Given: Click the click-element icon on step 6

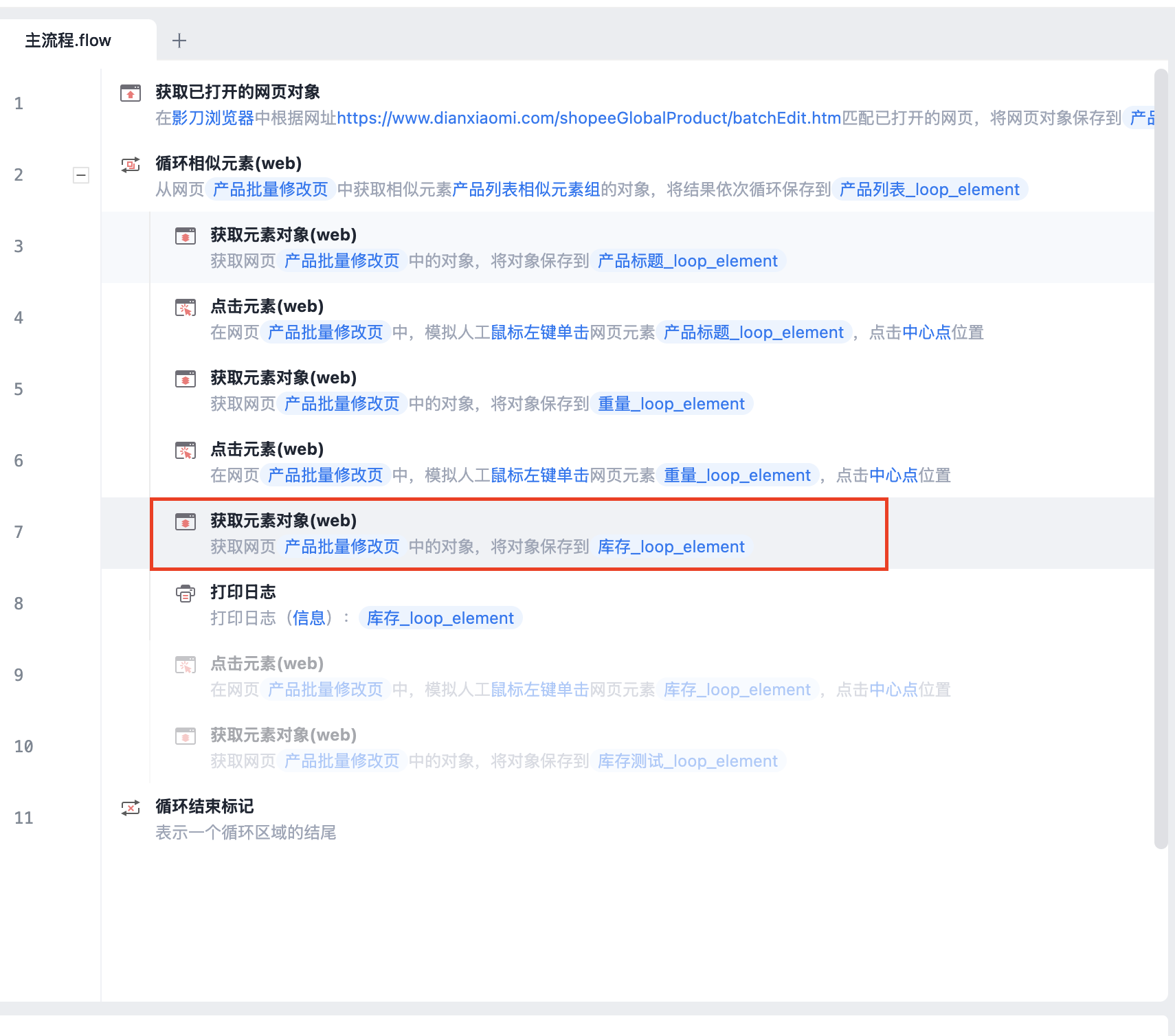Looking at the screenshot, I should [x=186, y=450].
